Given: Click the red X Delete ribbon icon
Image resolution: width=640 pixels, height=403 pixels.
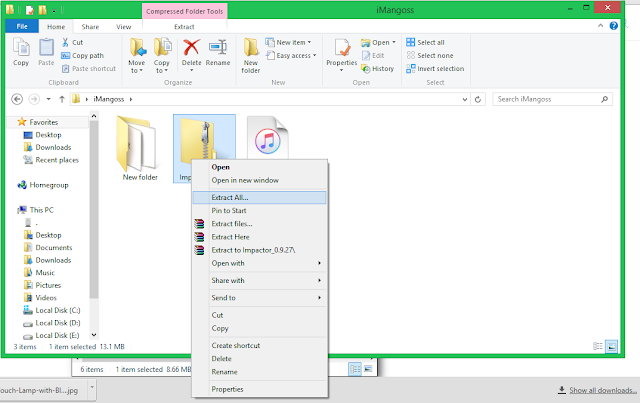Looking at the screenshot, I should click(x=191, y=48).
